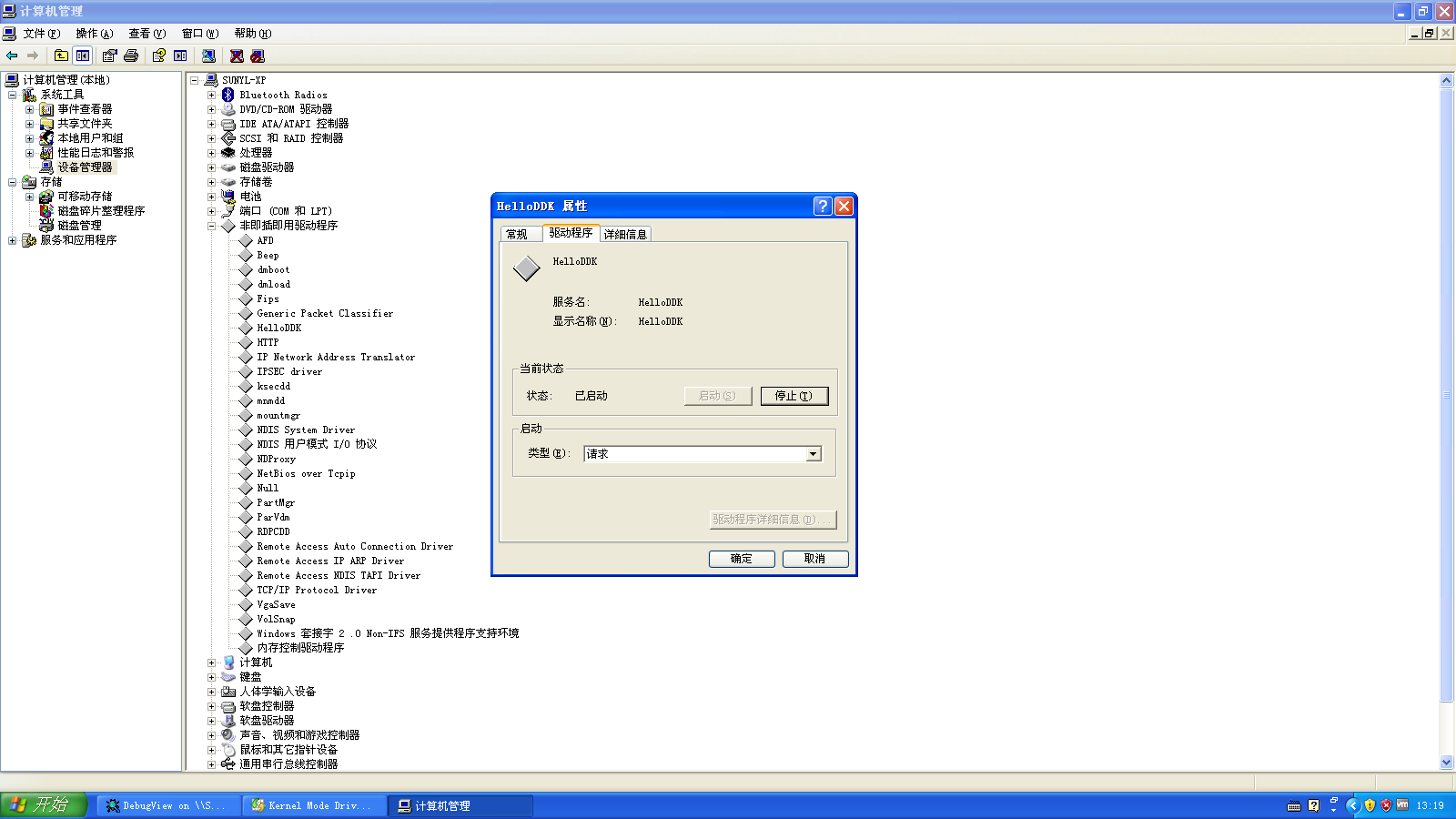Select the 本地用户和组 tree item
The width and height of the screenshot is (1456, 819).
point(90,138)
